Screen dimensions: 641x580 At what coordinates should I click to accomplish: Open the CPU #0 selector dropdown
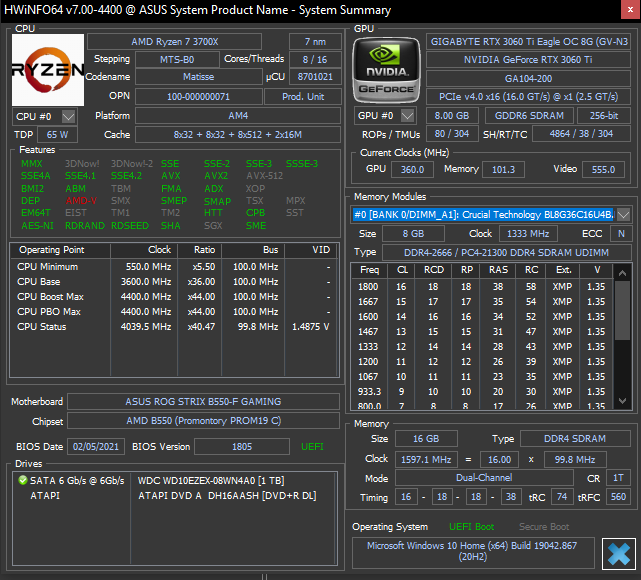pyautogui.click(x=69, y=116)
